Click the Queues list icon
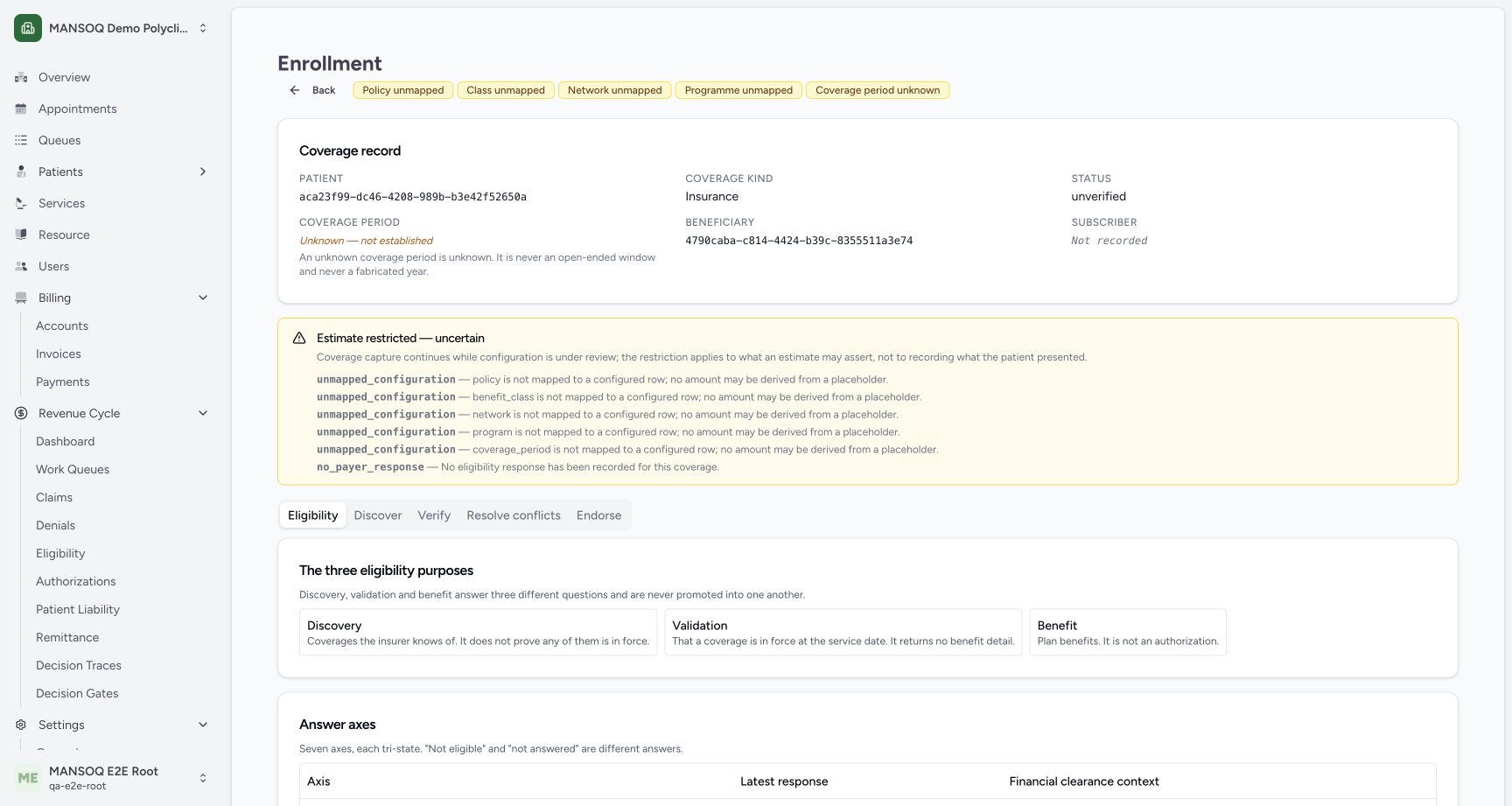Viewport: 1512px width, 806px height. point(21,140)
